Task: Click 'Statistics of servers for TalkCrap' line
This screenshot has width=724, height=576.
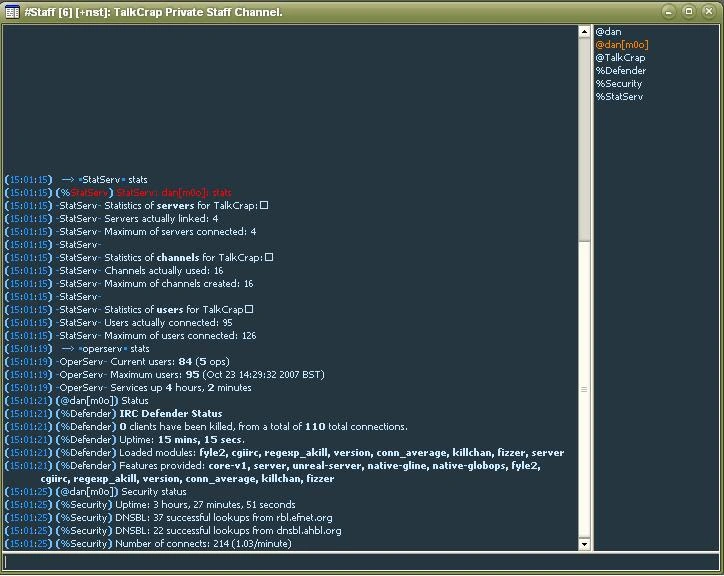Action: (x=137, y=206)
